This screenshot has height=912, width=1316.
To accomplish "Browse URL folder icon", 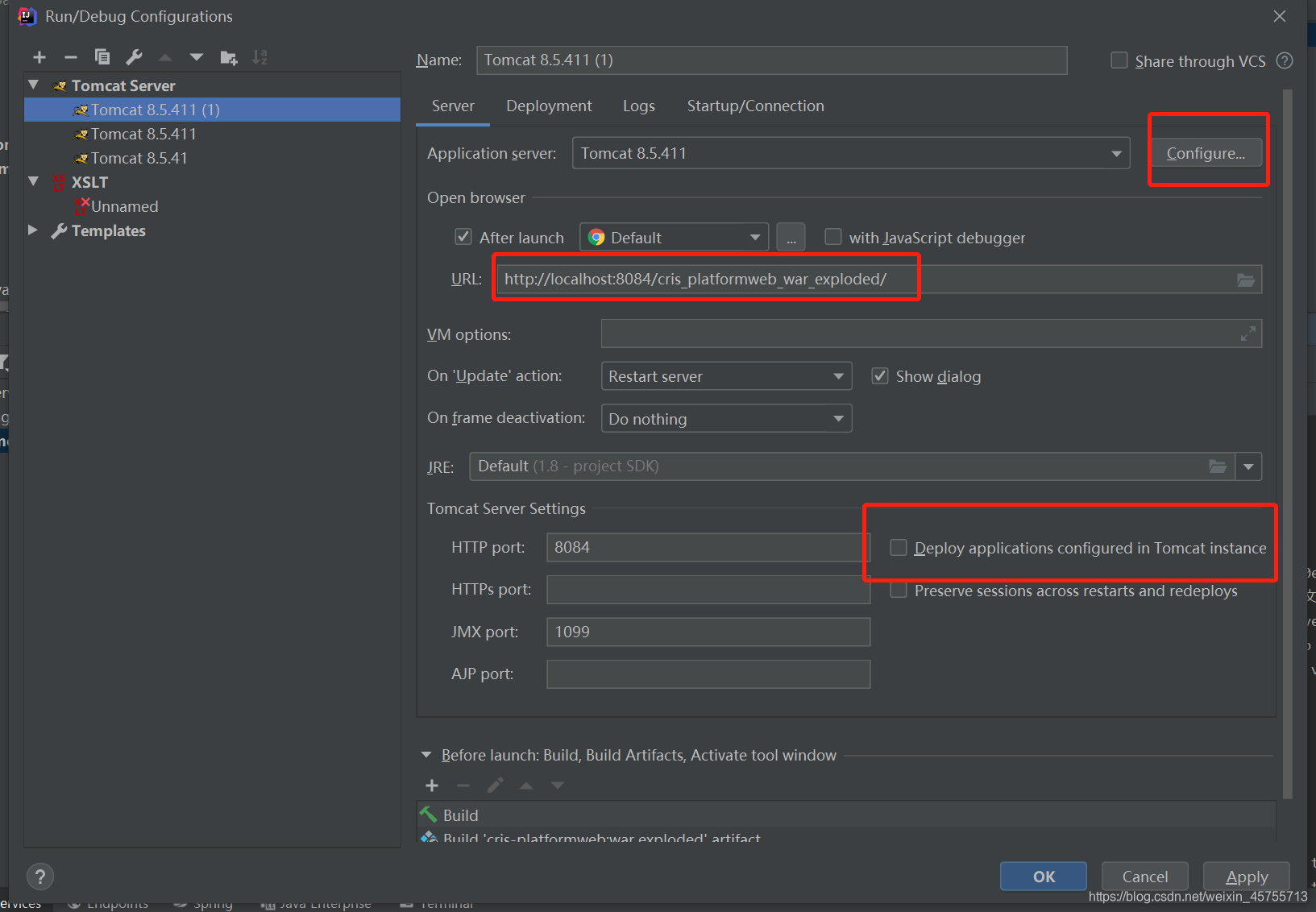I will 1246,280.
